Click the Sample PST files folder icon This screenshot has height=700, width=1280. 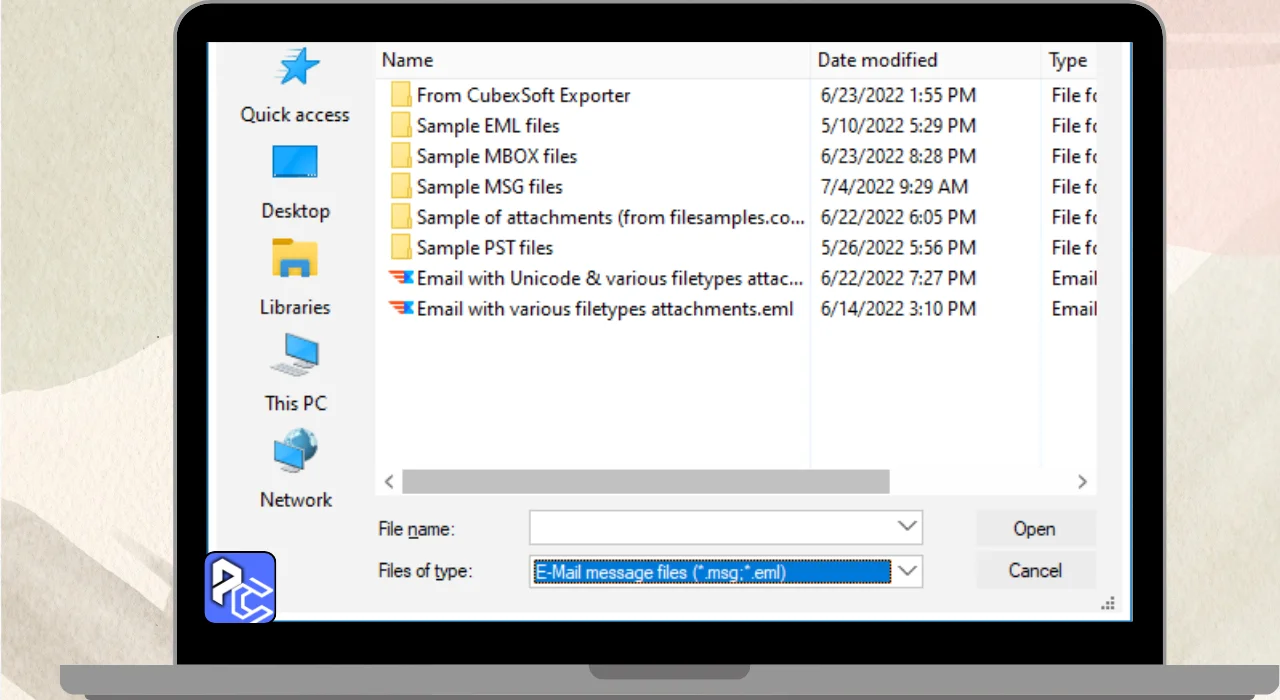coord(401,248)
